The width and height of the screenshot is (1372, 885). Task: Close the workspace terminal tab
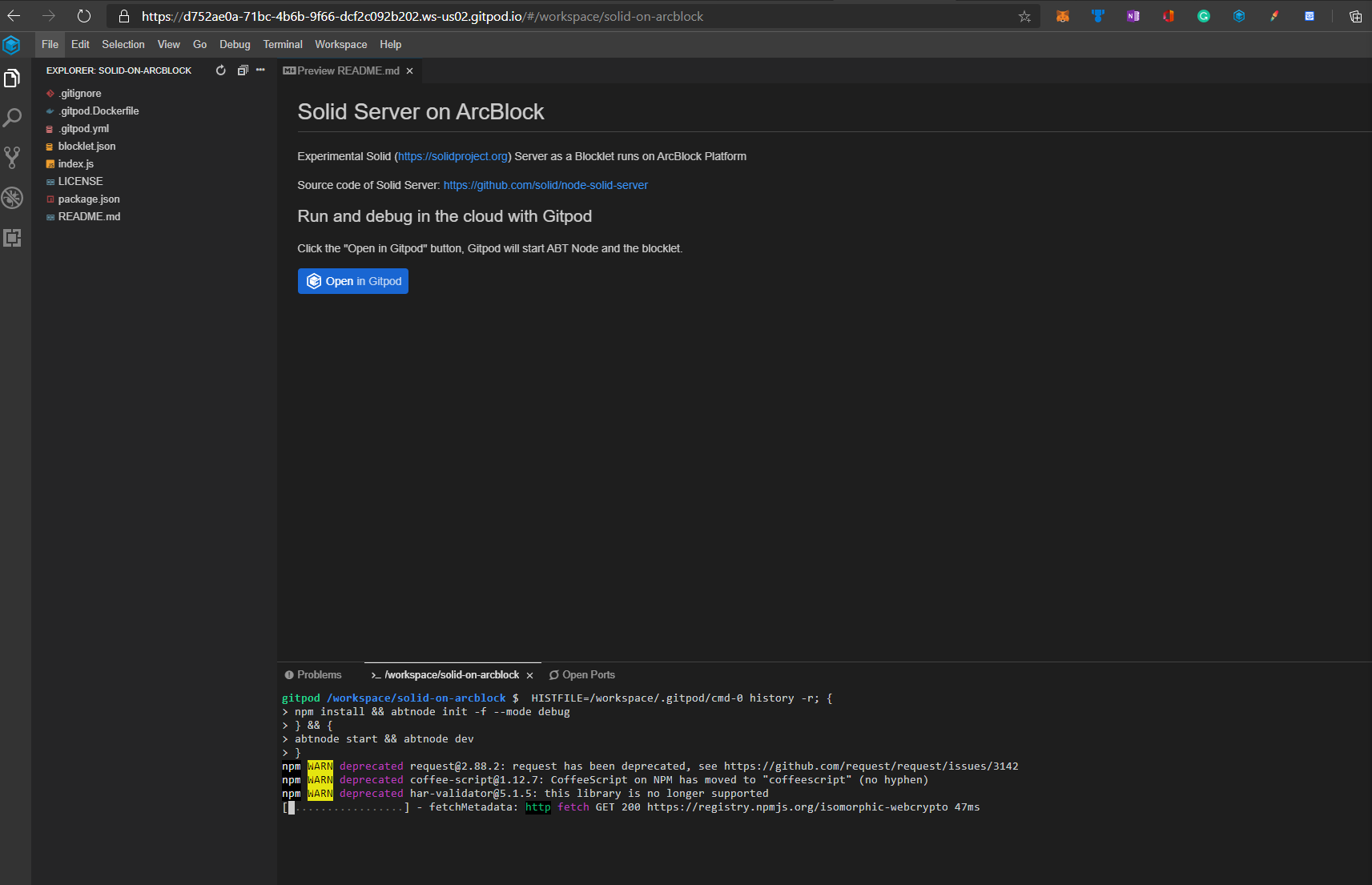(529, 675)
